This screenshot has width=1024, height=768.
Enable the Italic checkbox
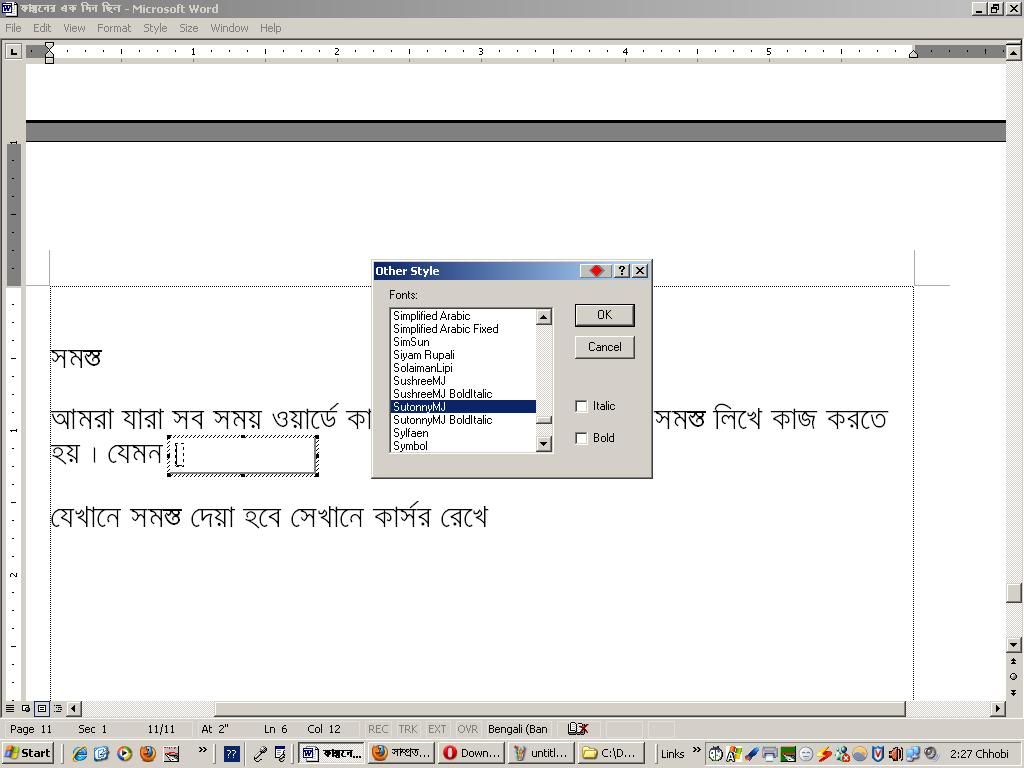581,406
